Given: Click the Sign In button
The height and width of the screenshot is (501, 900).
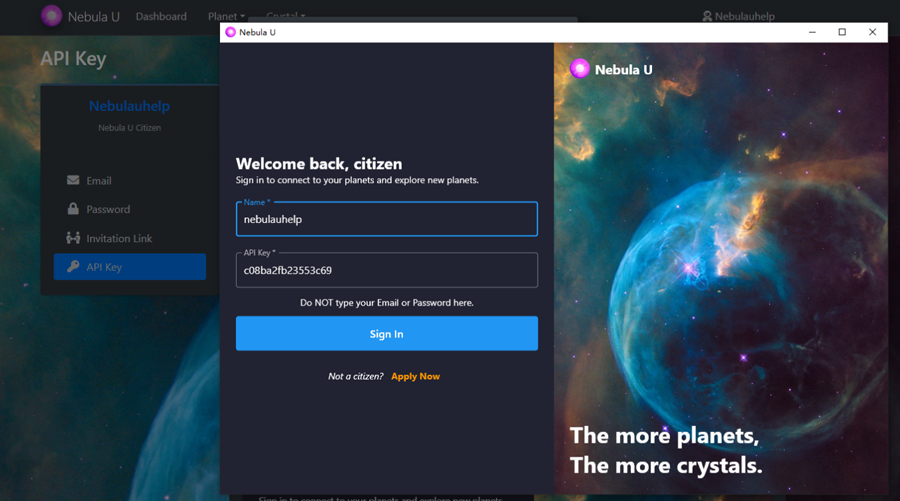Looking at the screenshot, I should coord(387,333).
